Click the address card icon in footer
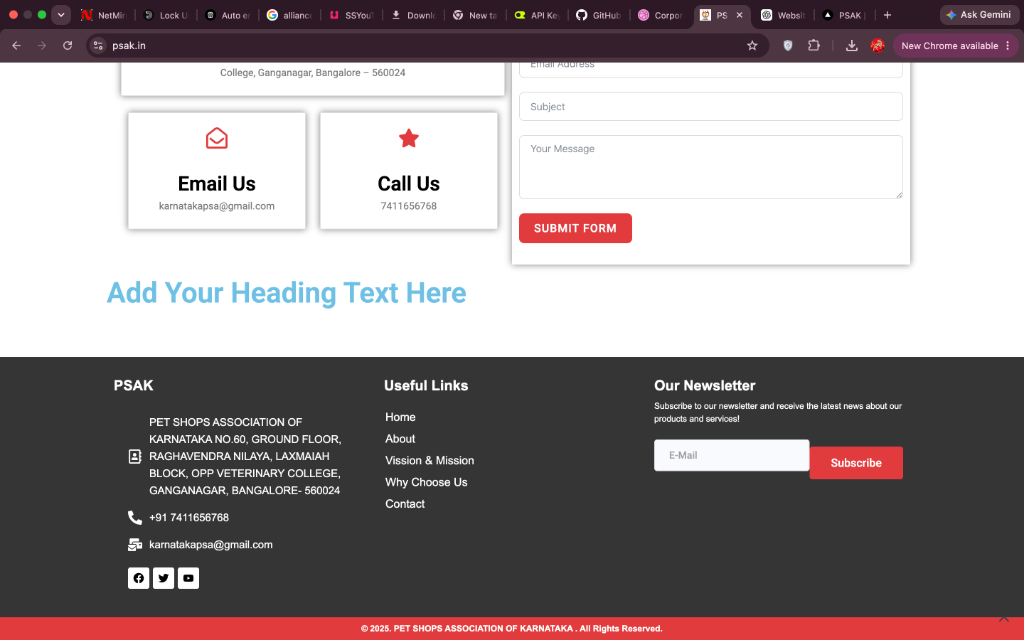 coord(135,456)
